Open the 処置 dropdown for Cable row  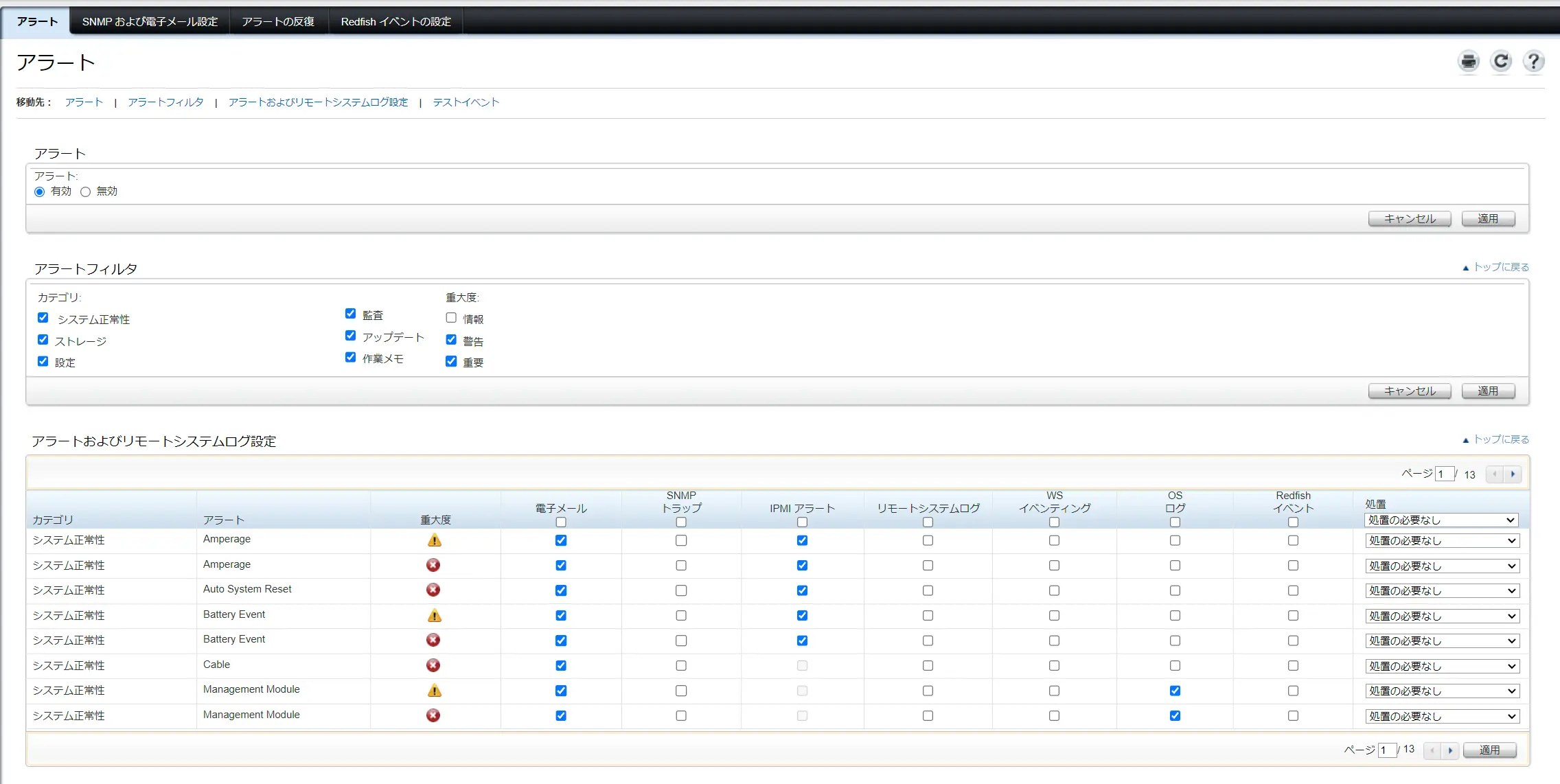pos(1441,665)
